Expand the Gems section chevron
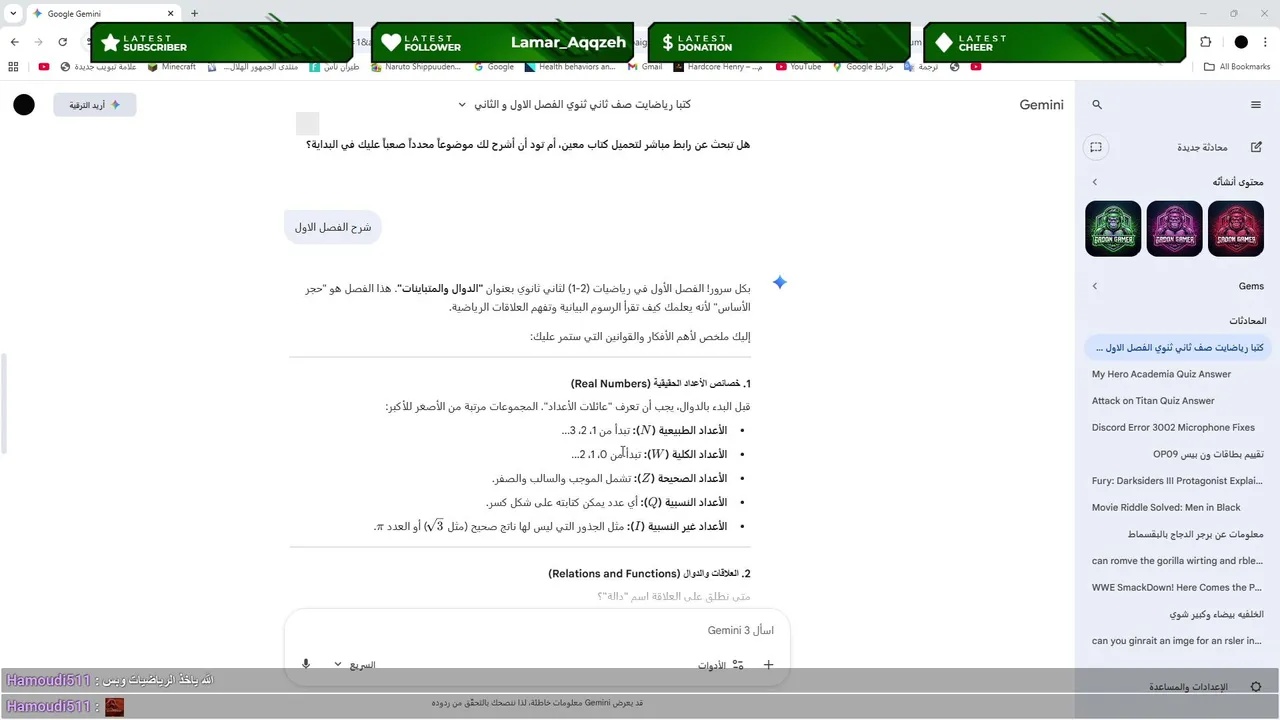 pos(1094,286)
